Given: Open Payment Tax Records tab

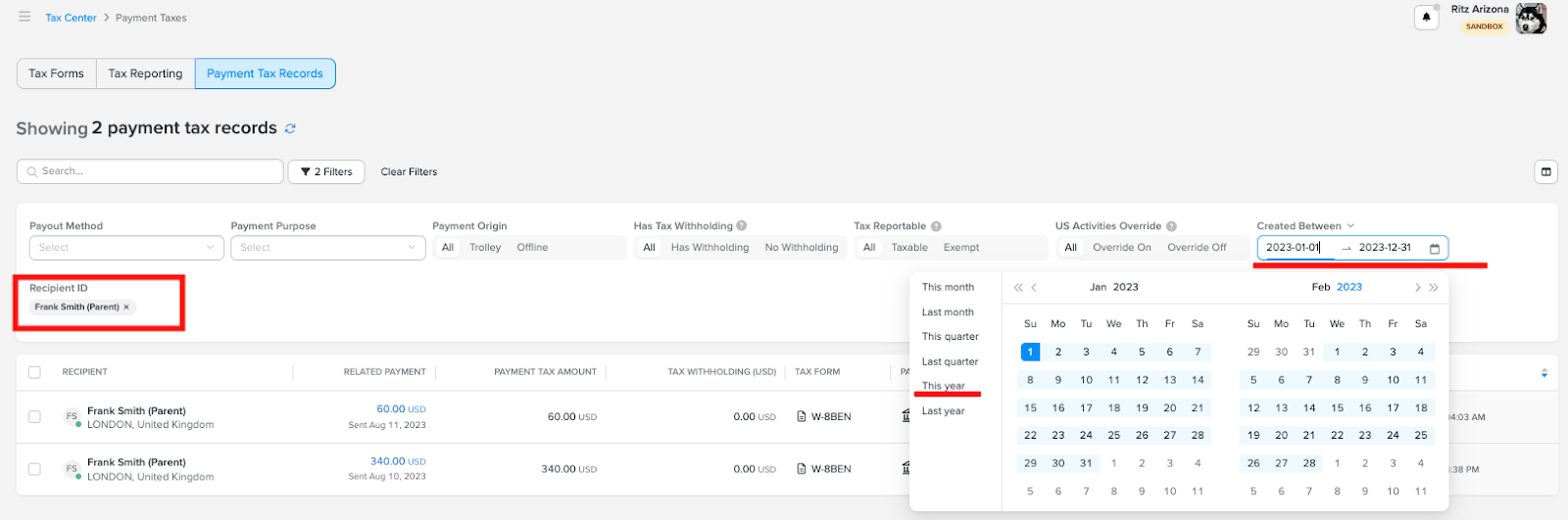Looking at the screenshot, I should [265, 73].
